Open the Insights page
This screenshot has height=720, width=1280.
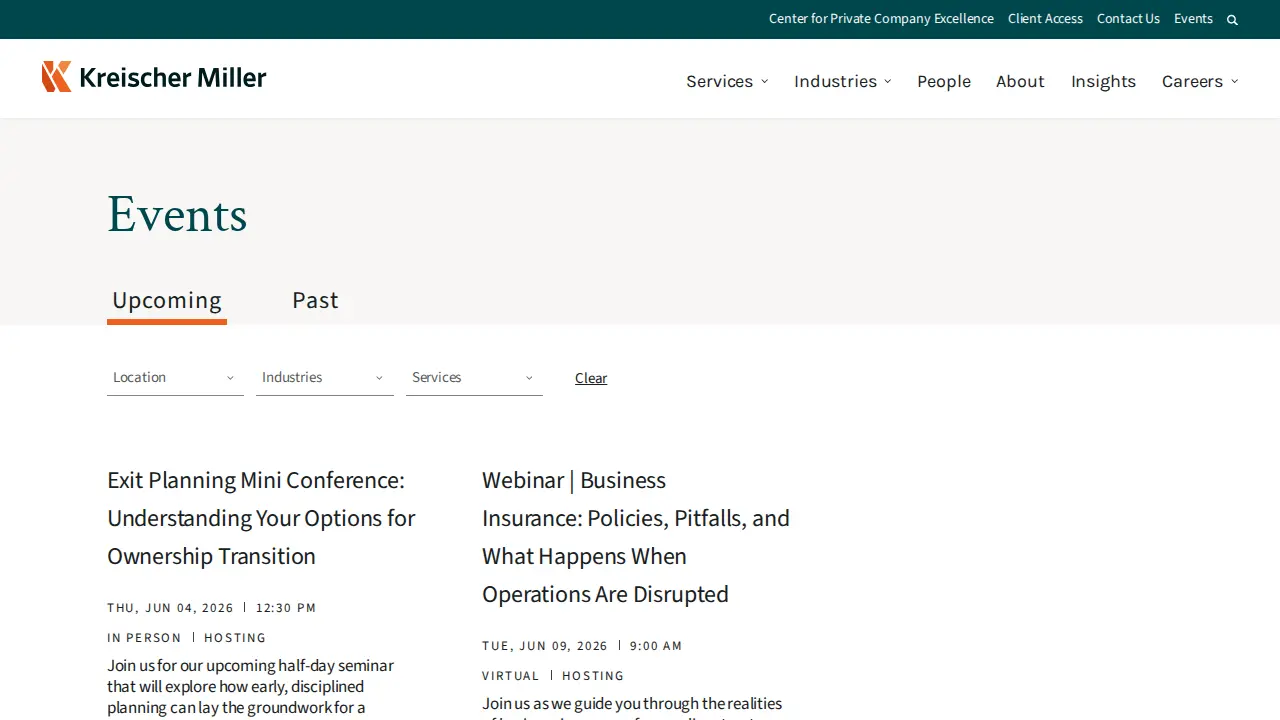(1103, 81)
